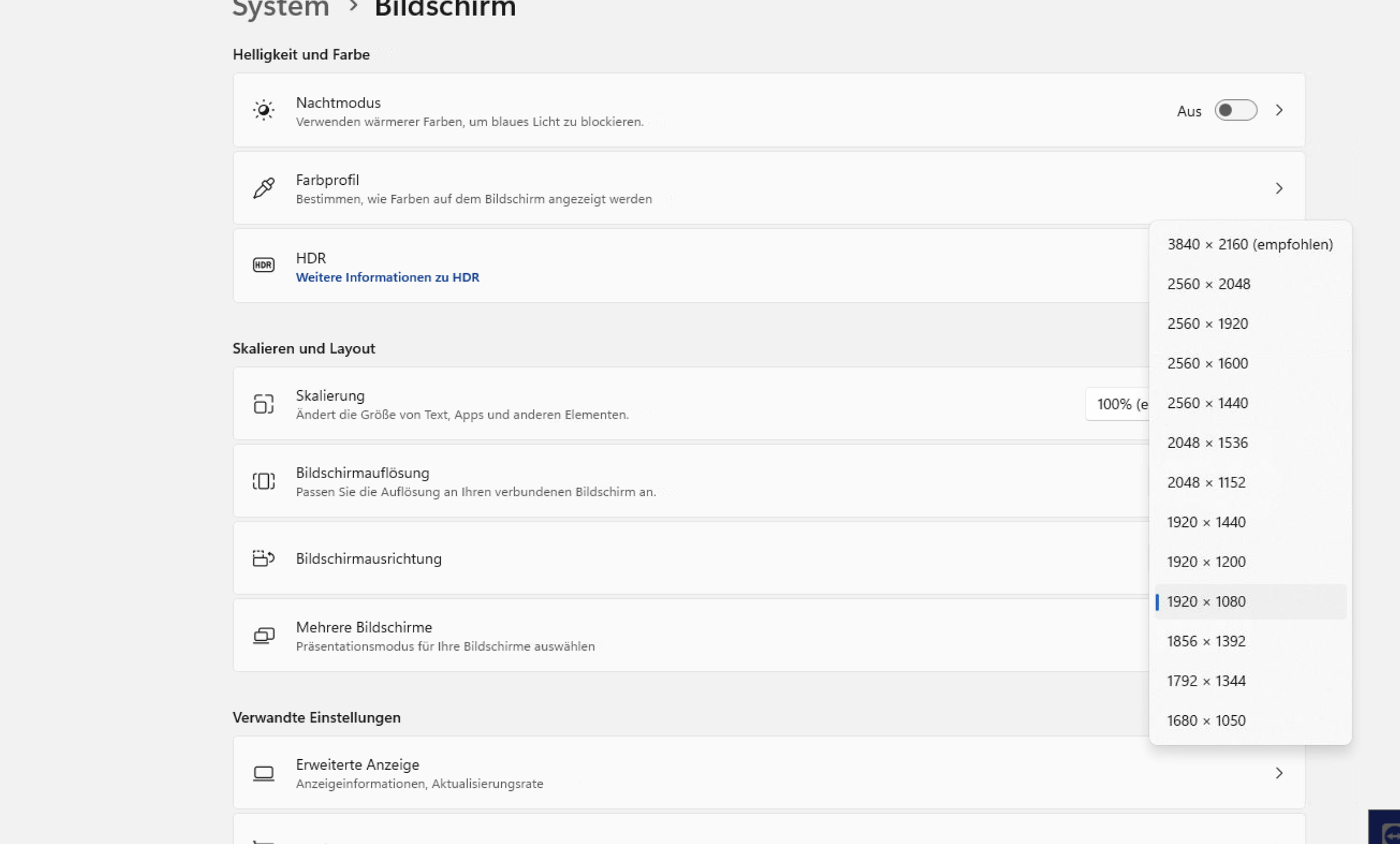Go back to System via the breadcrumb
This screenshot has height=844, width=1400.
pos(280,9)
